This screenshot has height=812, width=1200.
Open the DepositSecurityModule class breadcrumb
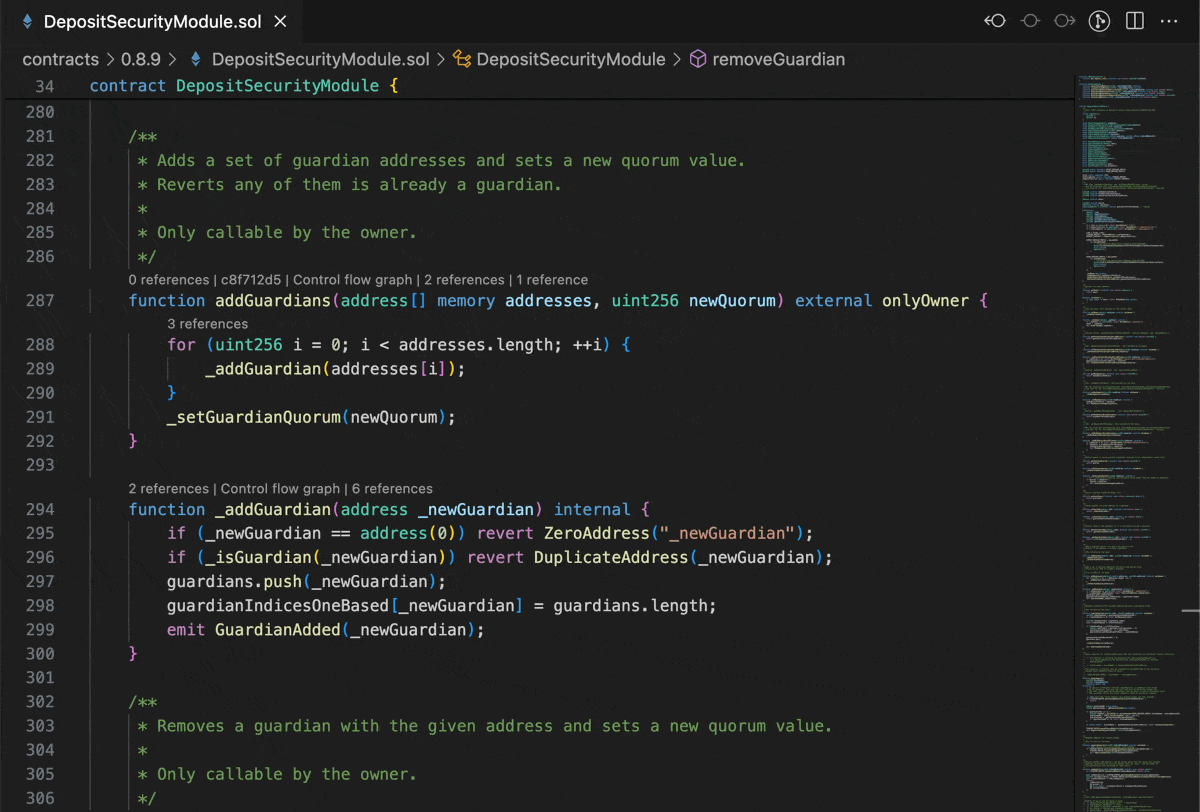point(570,59)
